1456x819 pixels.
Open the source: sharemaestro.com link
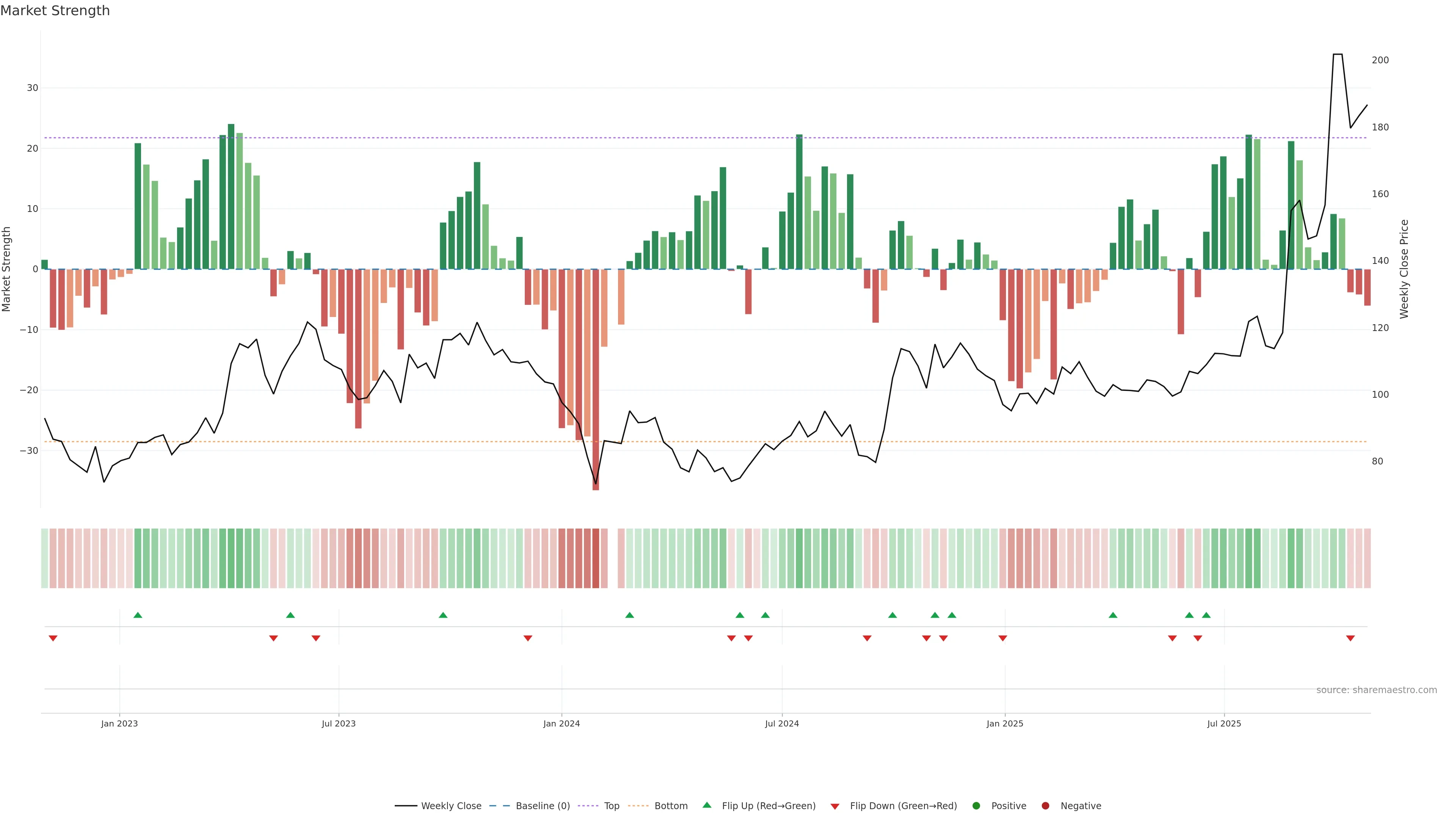[1376, 690]
